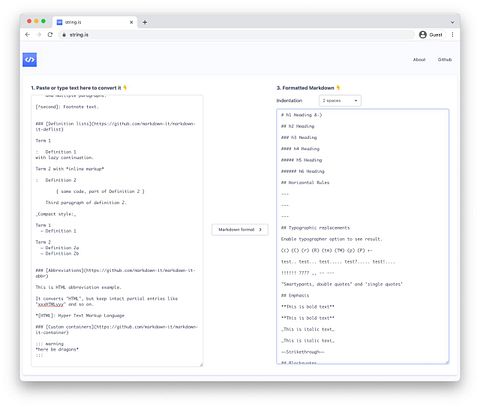Open a new tab with the plus icon
This screenshot has height=407, width=480.
(x=145, y=22)
